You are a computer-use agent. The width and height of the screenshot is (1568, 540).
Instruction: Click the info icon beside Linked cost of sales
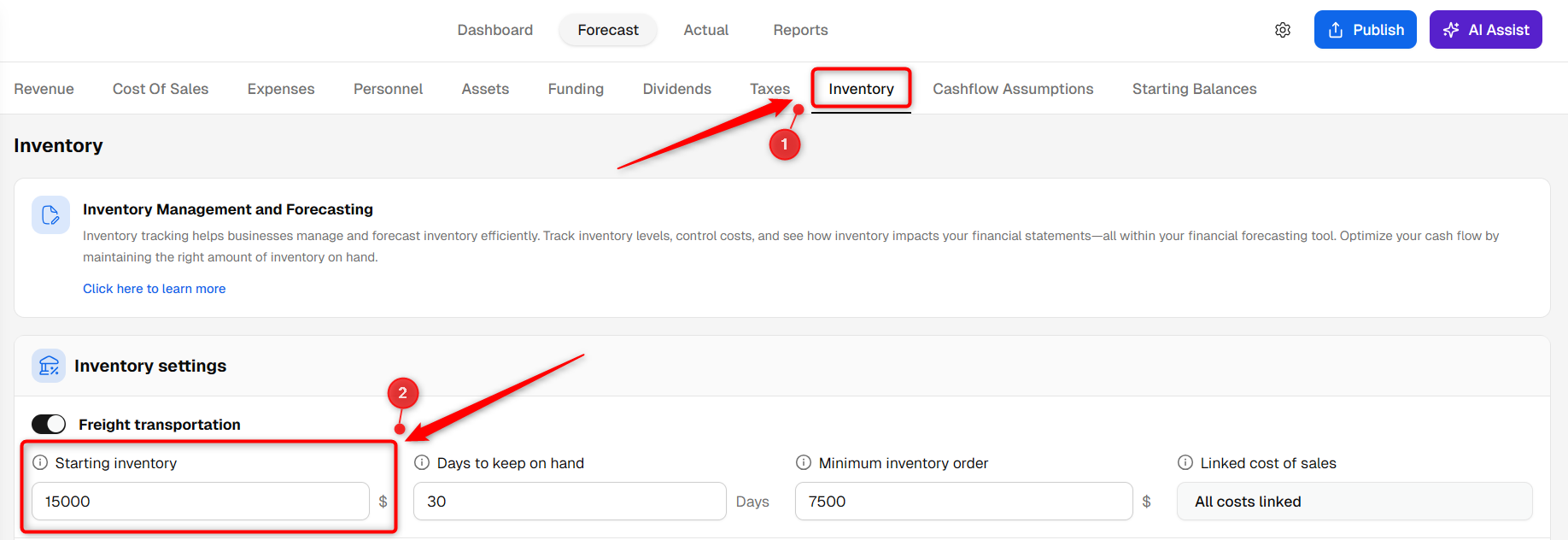tap(1185, 462)
